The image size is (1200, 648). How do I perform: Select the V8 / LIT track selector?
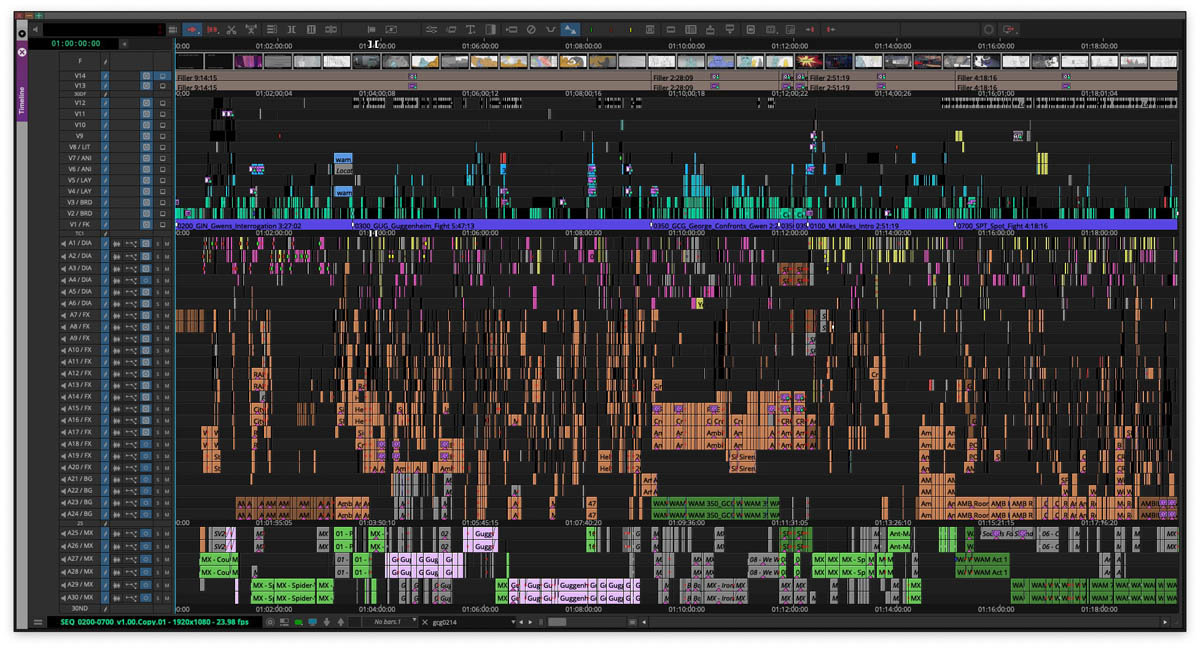pyautogui.click(x=79, y=147)
